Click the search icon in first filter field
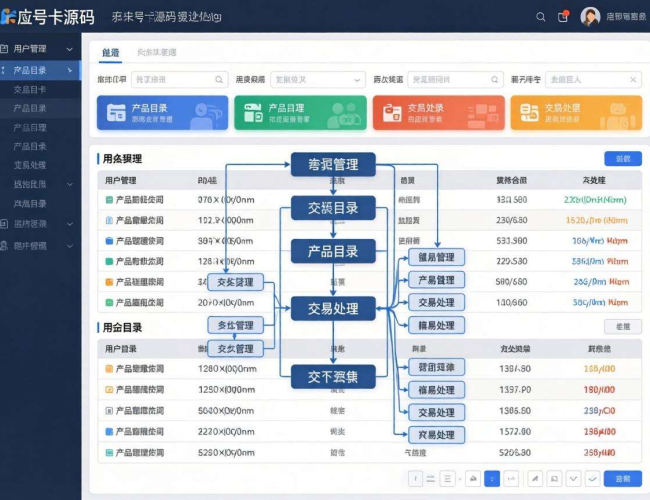The height and width of the screenshot is (500, 650). 219,80
